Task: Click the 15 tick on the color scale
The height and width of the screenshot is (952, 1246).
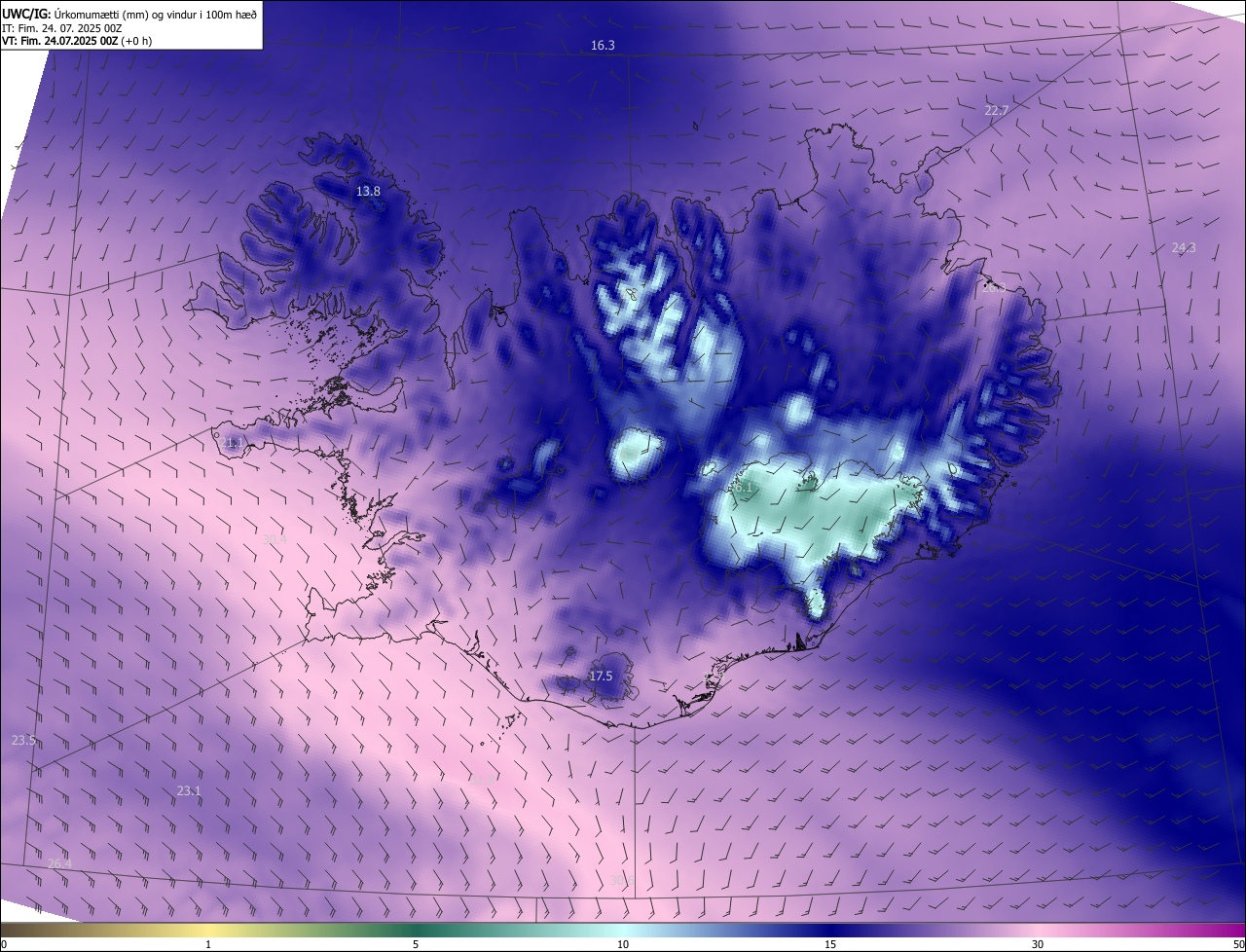Action: 830,944
